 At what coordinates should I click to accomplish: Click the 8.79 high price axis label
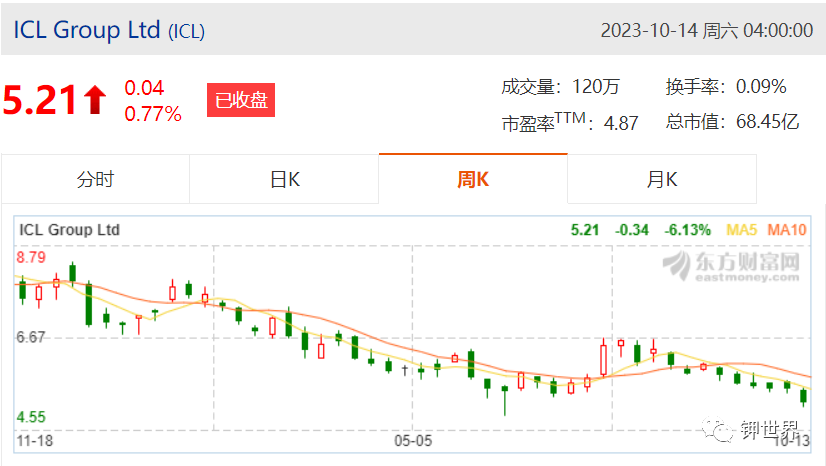(31, 257)
